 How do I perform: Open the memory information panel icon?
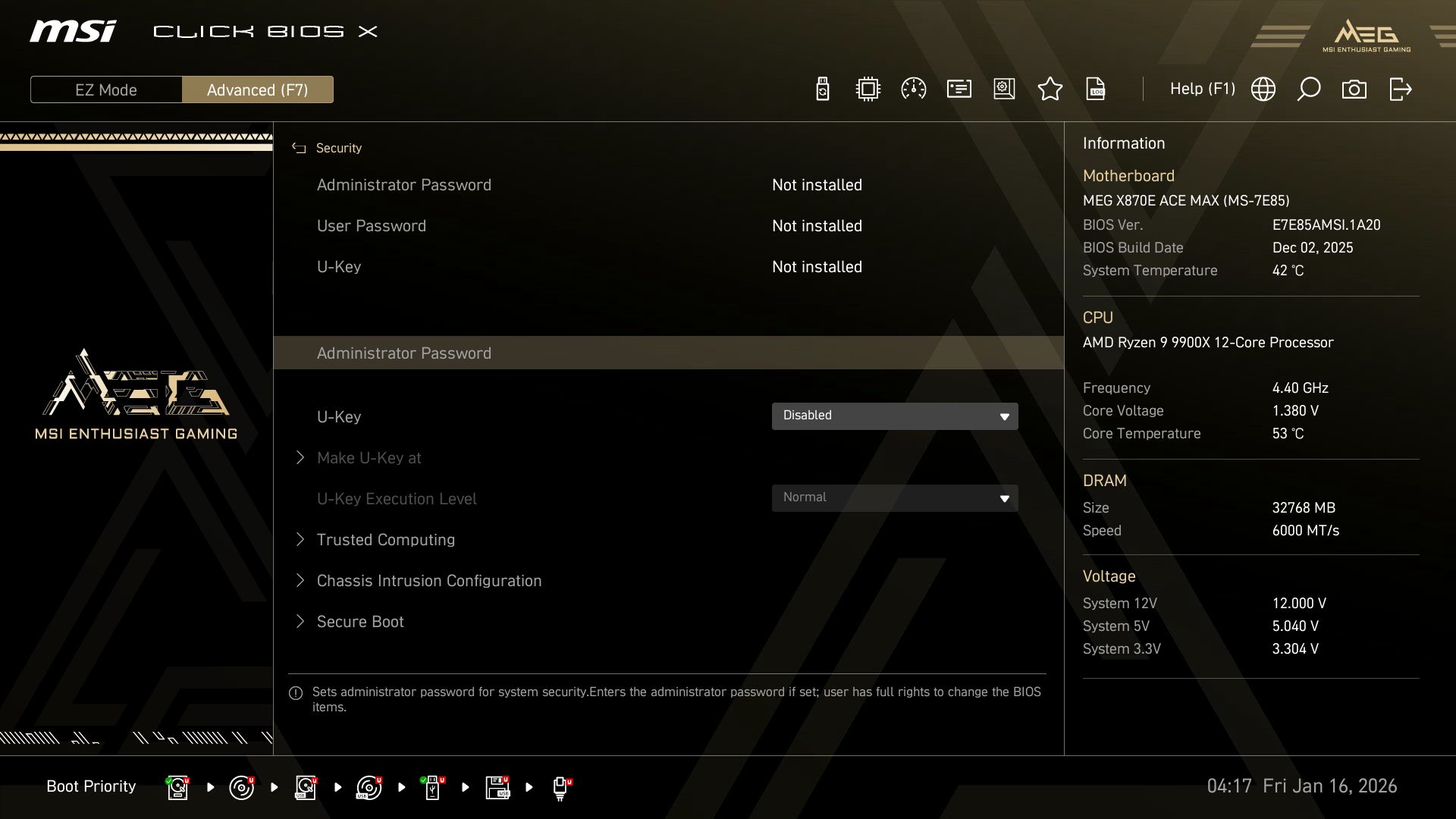pyautogui.click(x=959, y=89)
